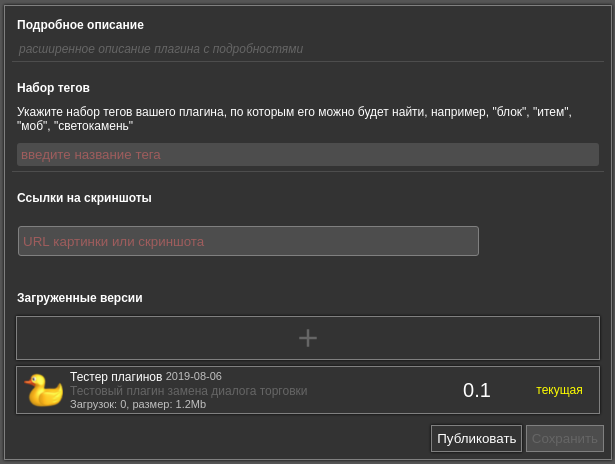Focus the tag name input field
The height and width of the screenshot is (464, 615).
pyautogui.click(x=307, y=154)
